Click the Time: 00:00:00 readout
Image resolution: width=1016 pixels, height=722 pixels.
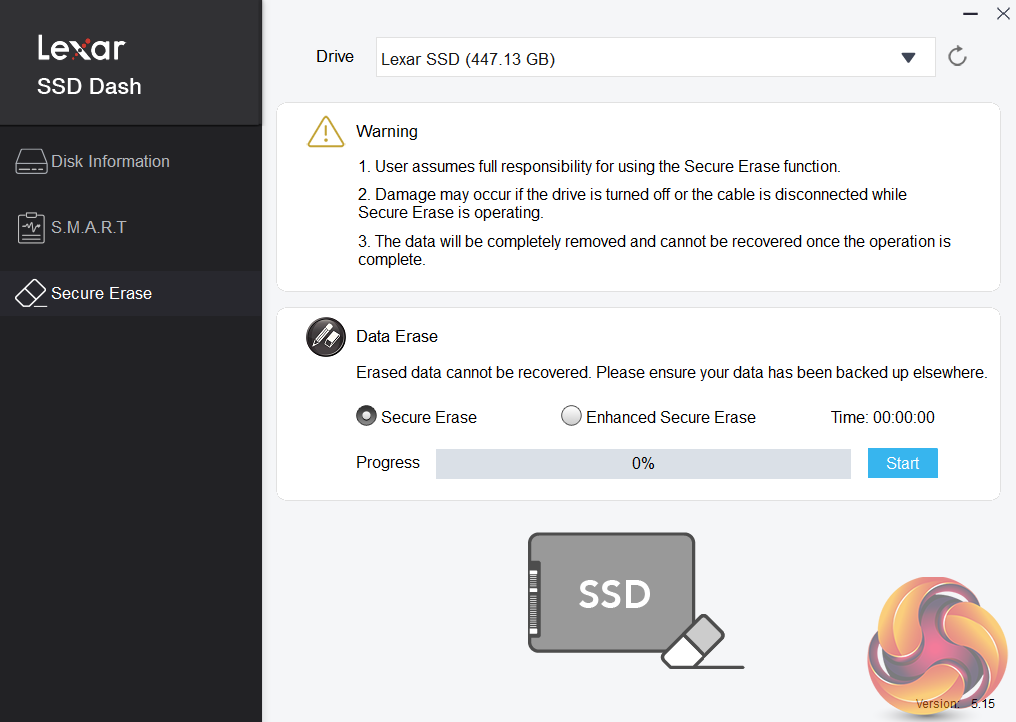point(883,417)
